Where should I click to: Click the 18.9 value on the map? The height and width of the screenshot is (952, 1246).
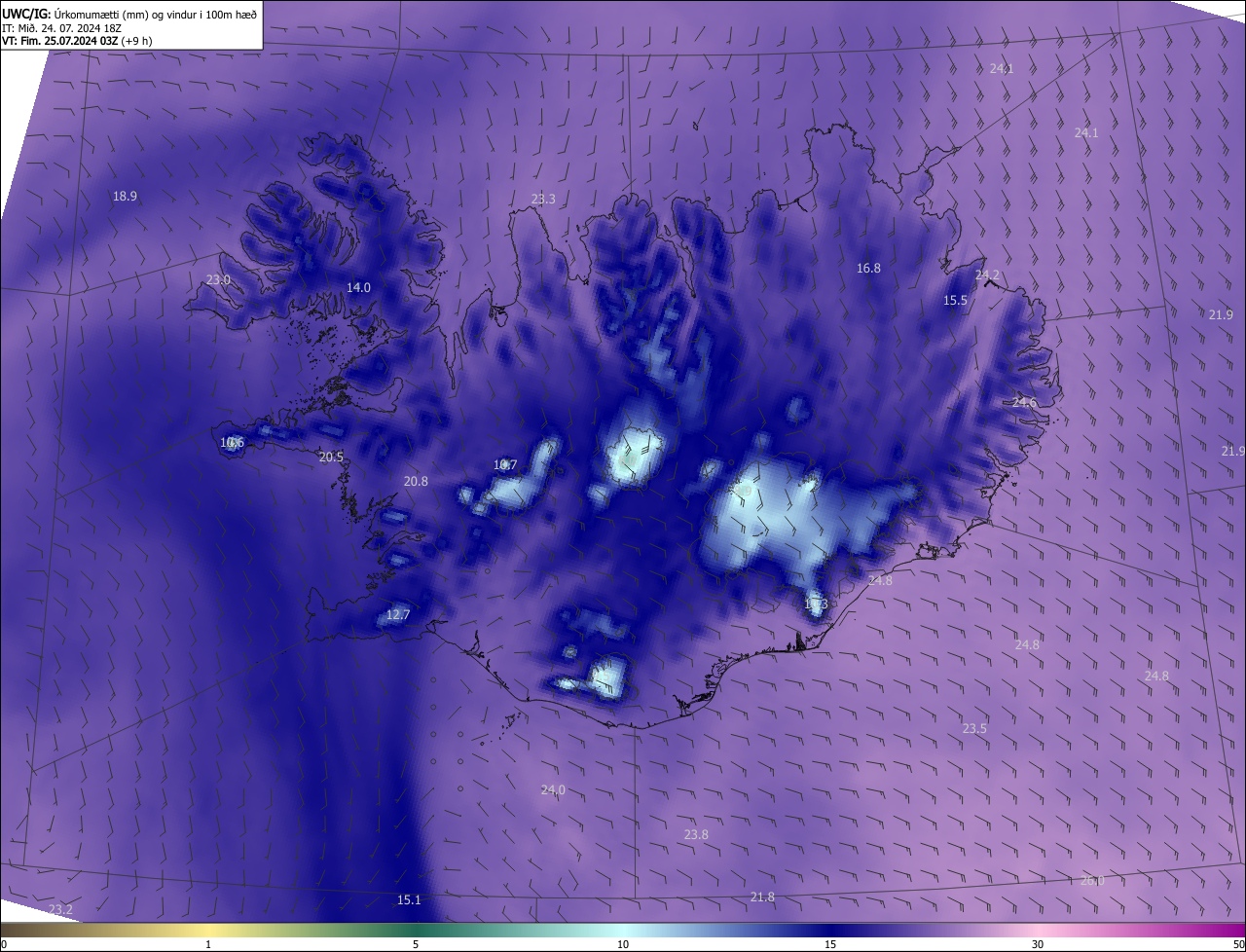pyautogui.click(x=125, y=196)
